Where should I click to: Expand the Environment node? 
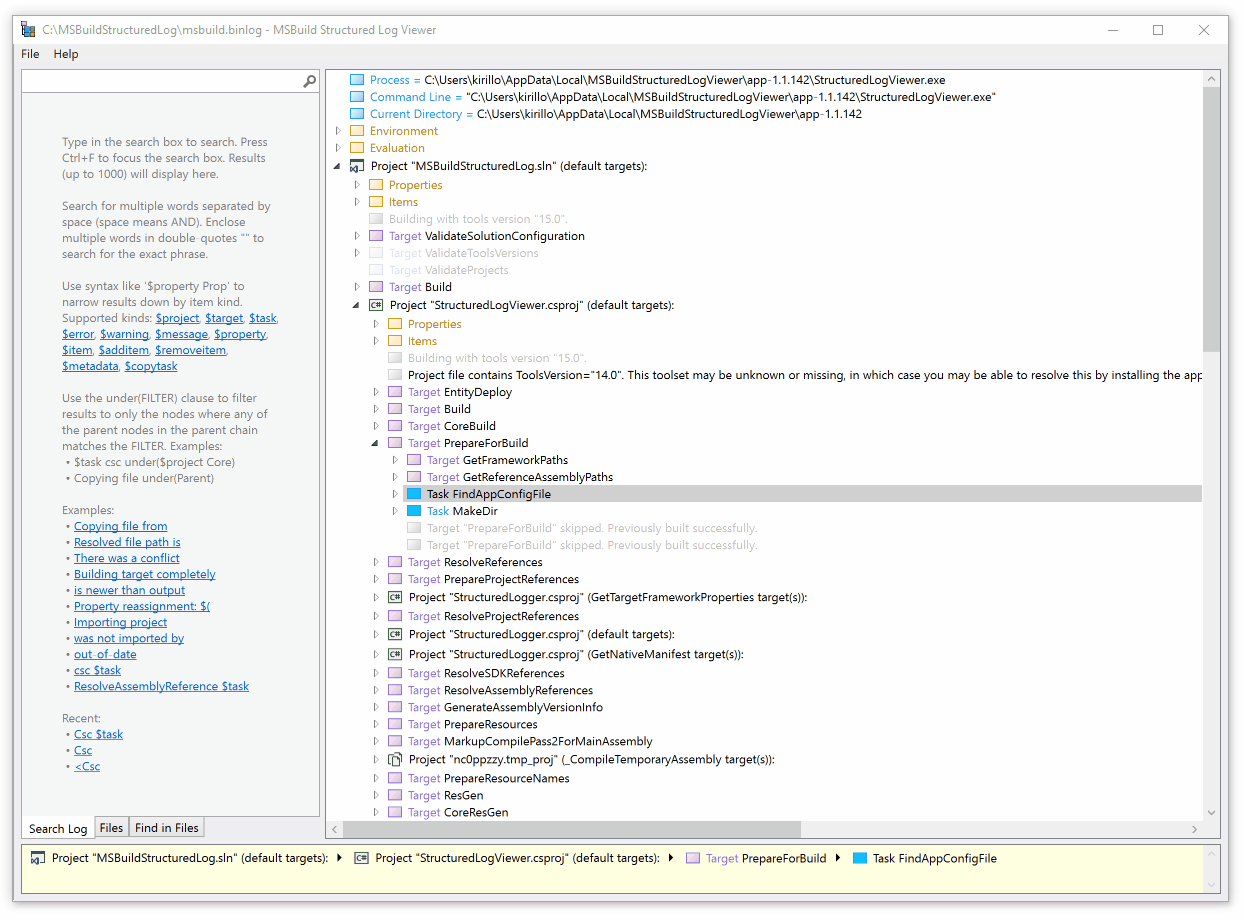tap(338, 131)
